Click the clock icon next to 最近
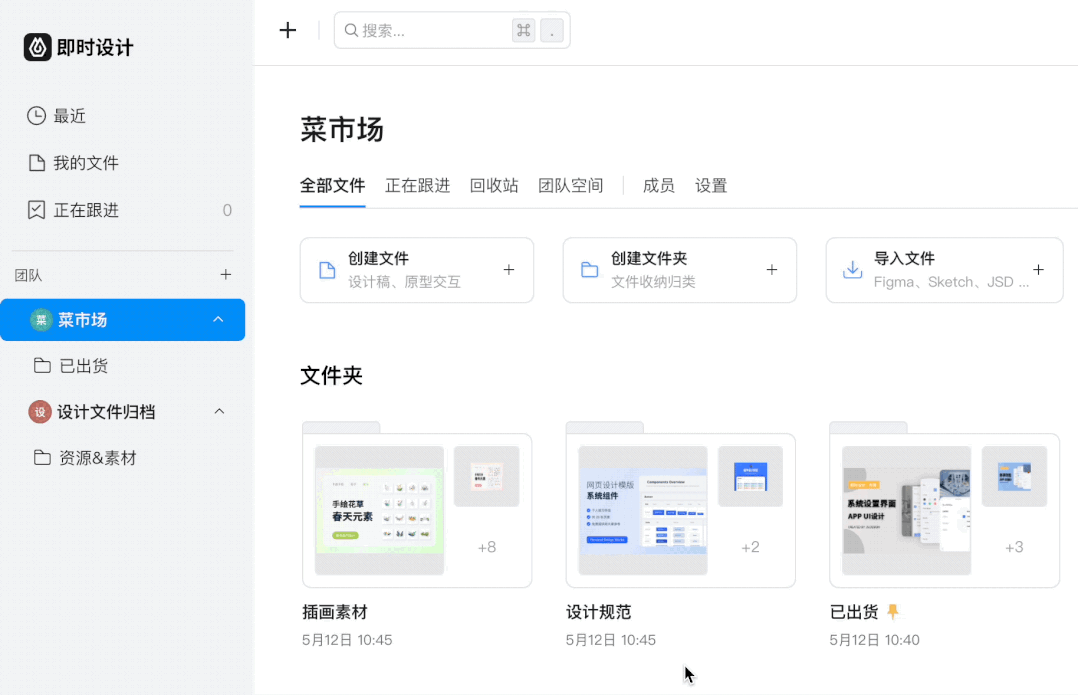 pos(36,115)
